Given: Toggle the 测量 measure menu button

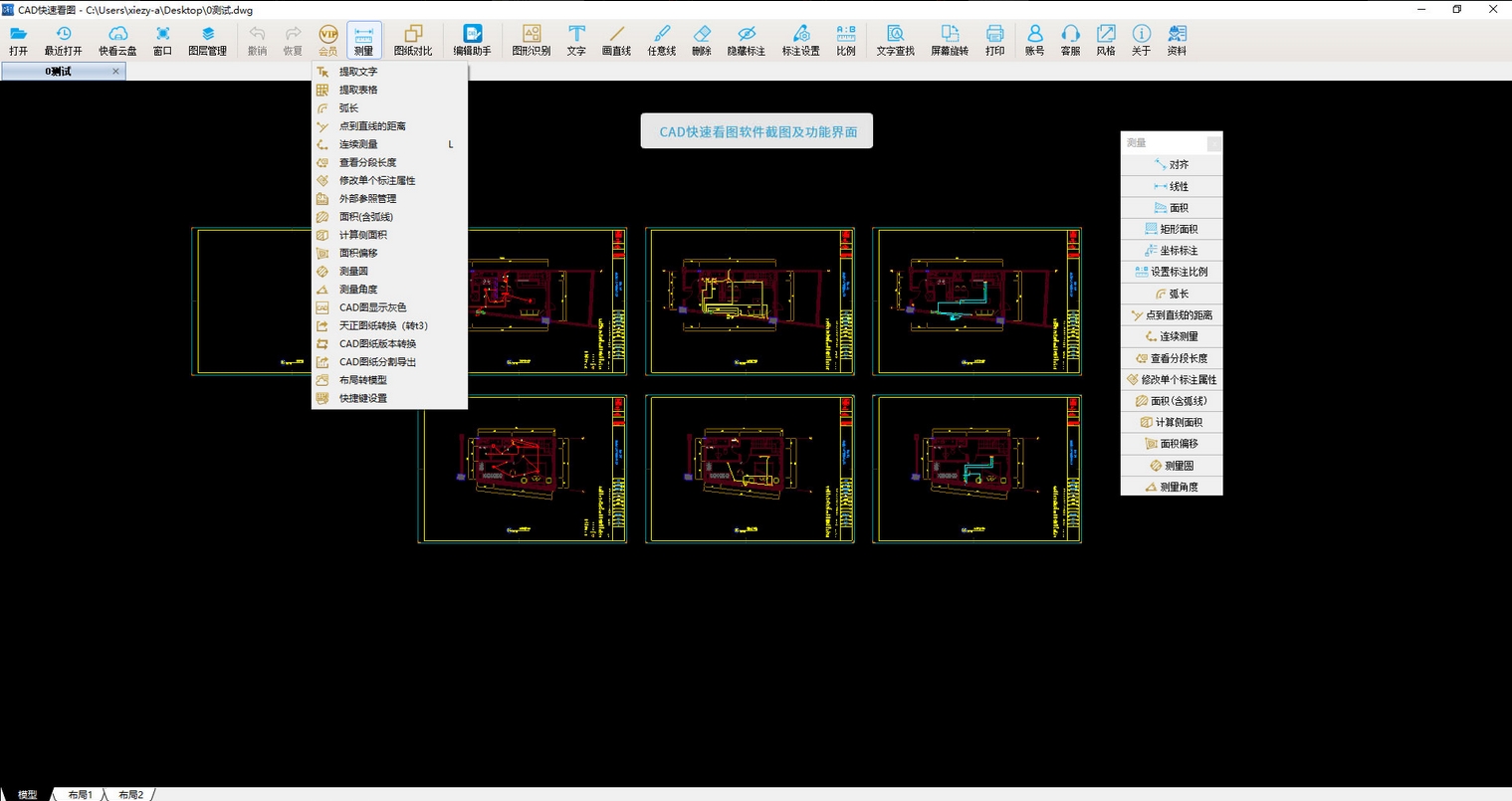Looking at the screenshot, I should click(x=363, y=41).
